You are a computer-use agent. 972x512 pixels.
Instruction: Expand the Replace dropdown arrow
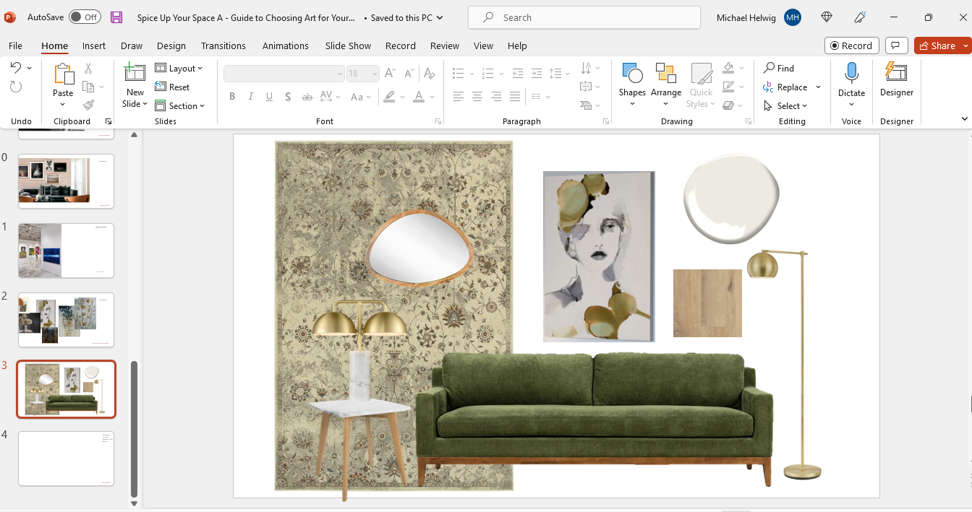[818, 87]
